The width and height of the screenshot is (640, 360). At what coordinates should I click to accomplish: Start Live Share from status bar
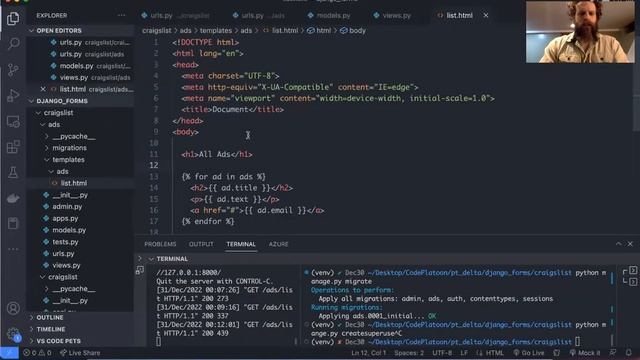[80, 353]
